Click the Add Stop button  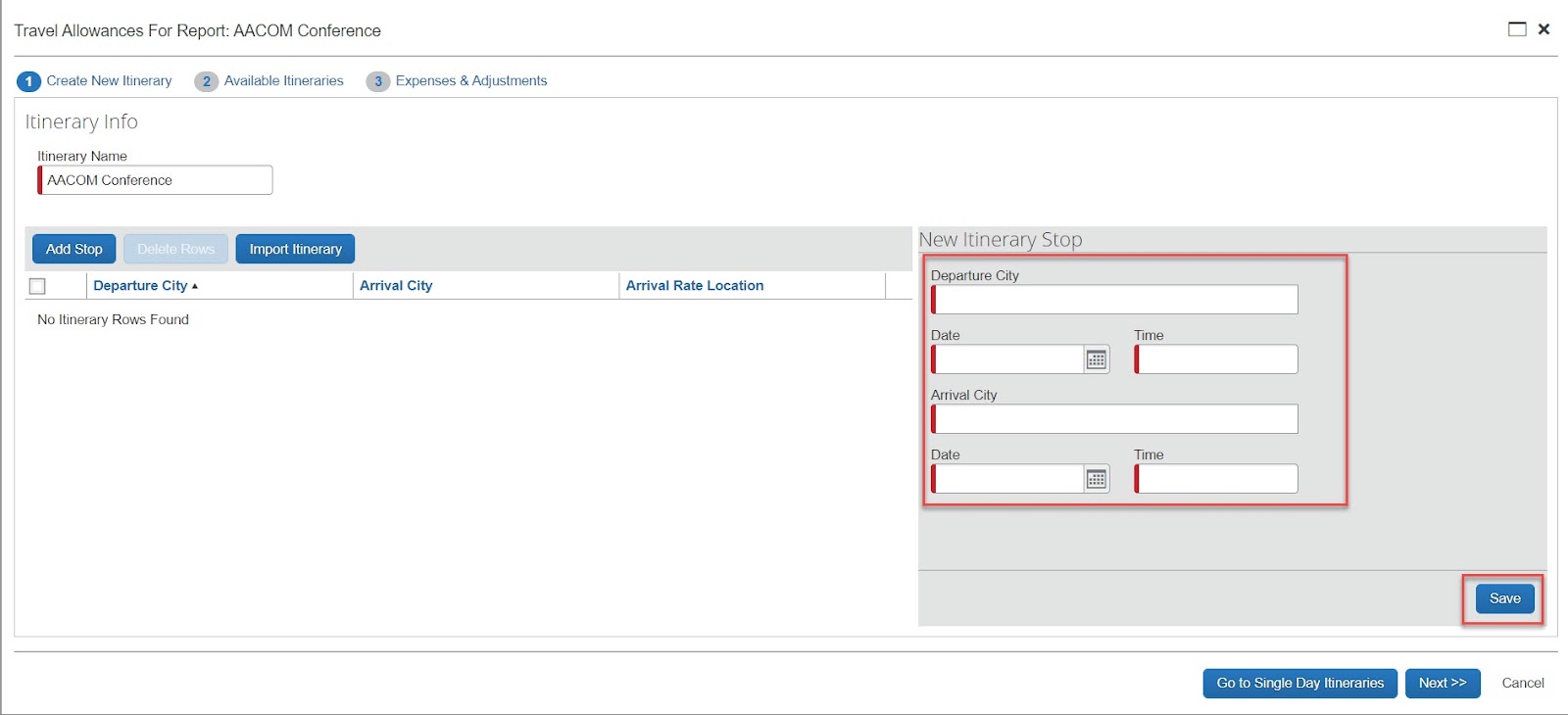[74, 249]
